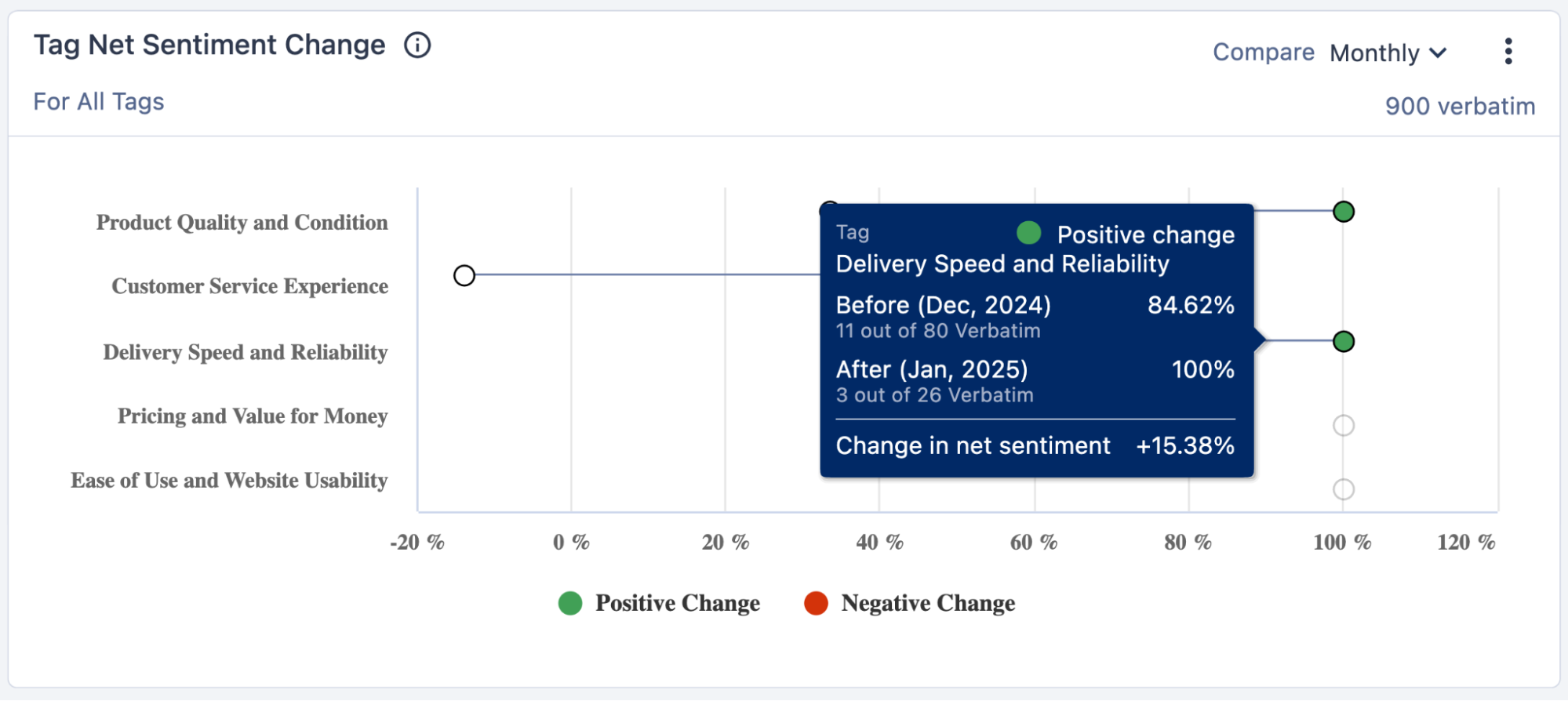The width and height of the screenshot is (1568, 701).
Task: Click the hollow dot for Ease of Use
Action: (1343, 489)
